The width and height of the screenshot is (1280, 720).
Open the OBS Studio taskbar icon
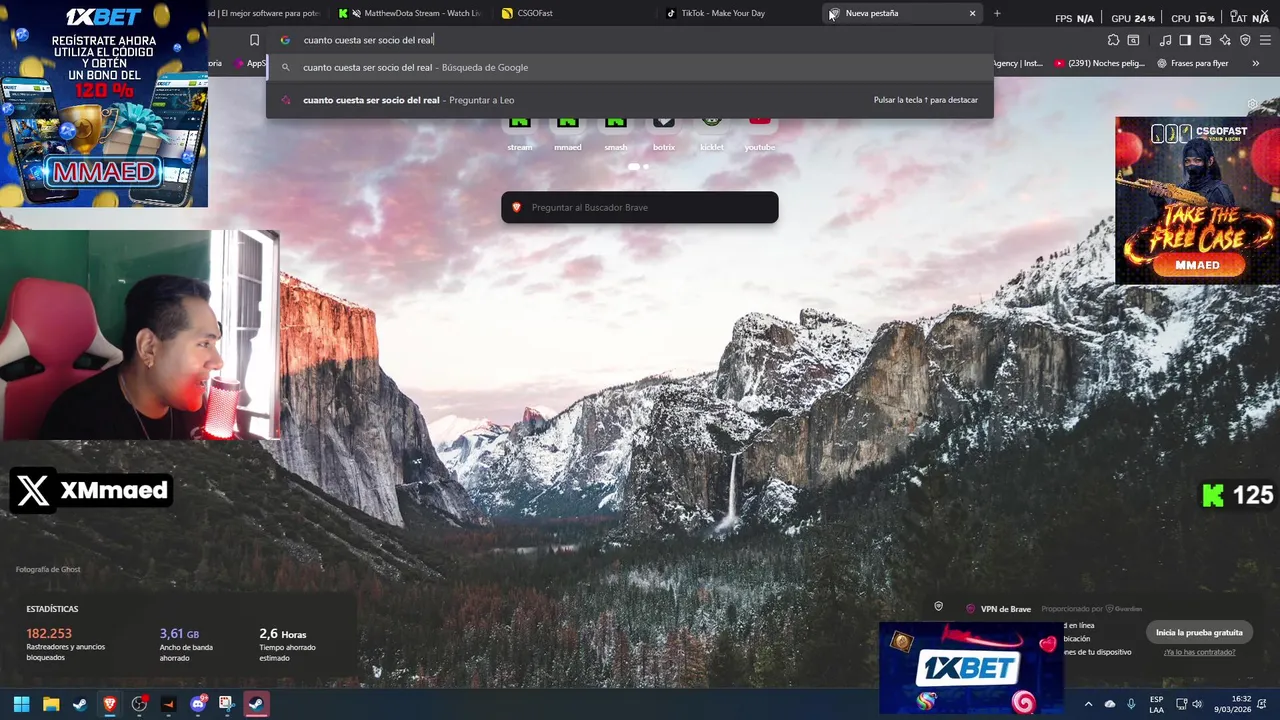[x=139, y=704]
